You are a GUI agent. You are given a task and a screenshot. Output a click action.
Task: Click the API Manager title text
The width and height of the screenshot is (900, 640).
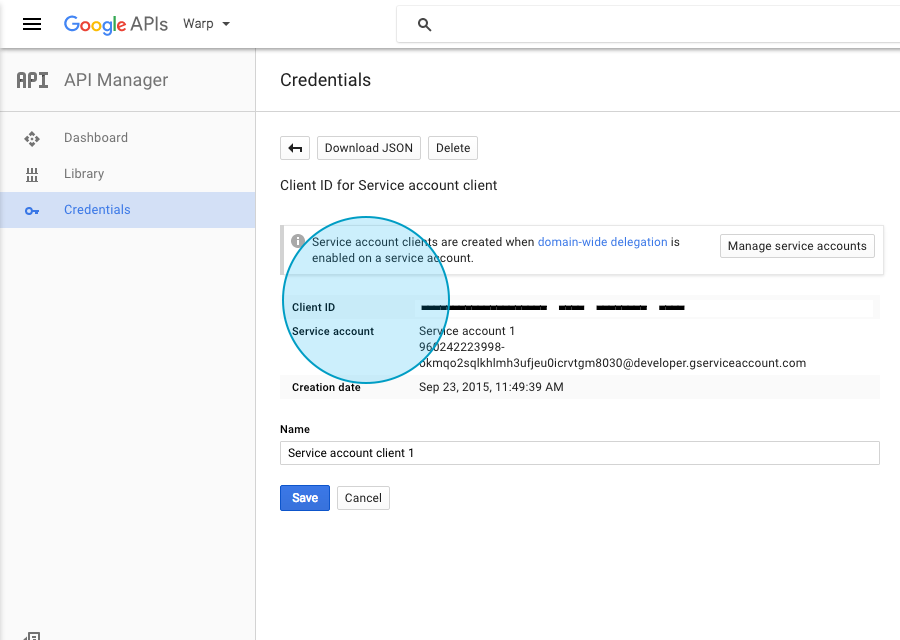pyautogui.click(x=116, y=80)
